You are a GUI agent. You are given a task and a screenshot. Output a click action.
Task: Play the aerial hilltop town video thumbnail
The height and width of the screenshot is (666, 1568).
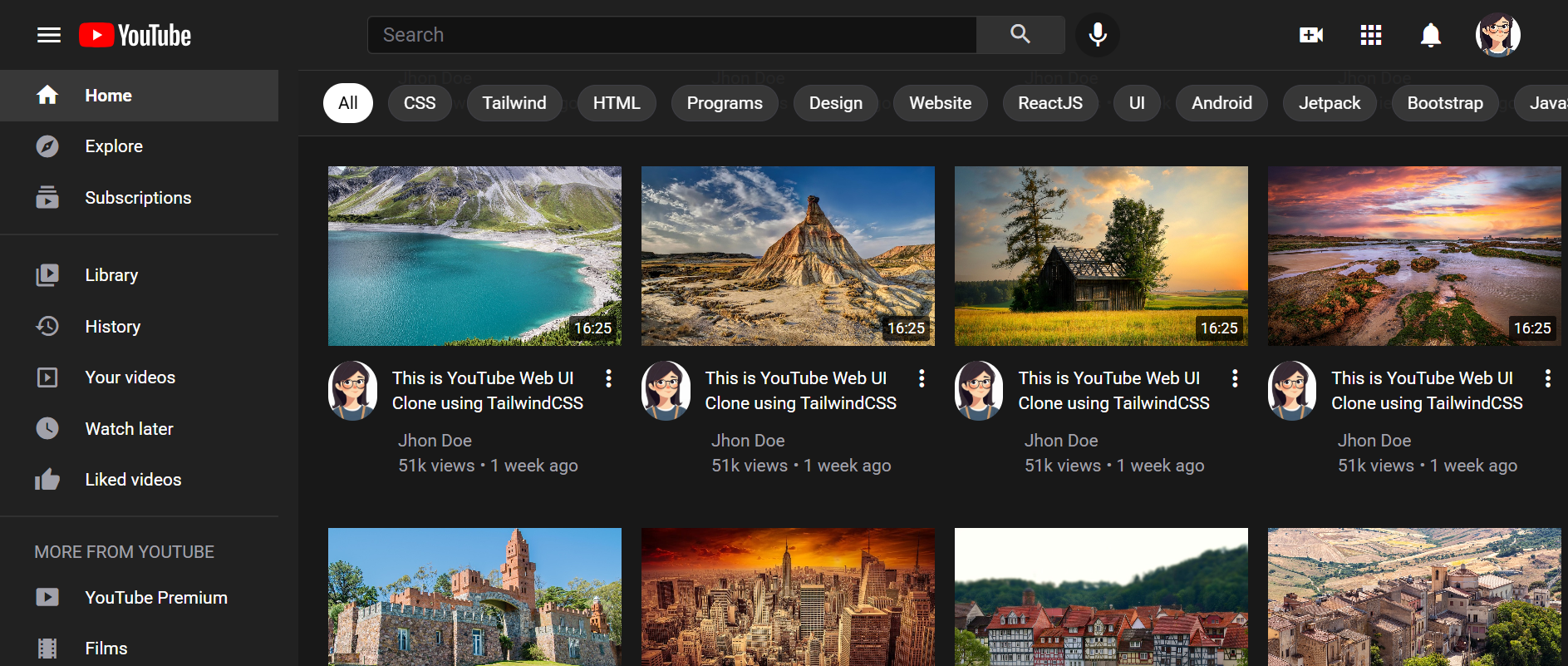pyautogui.click(x=1414, y=597)
